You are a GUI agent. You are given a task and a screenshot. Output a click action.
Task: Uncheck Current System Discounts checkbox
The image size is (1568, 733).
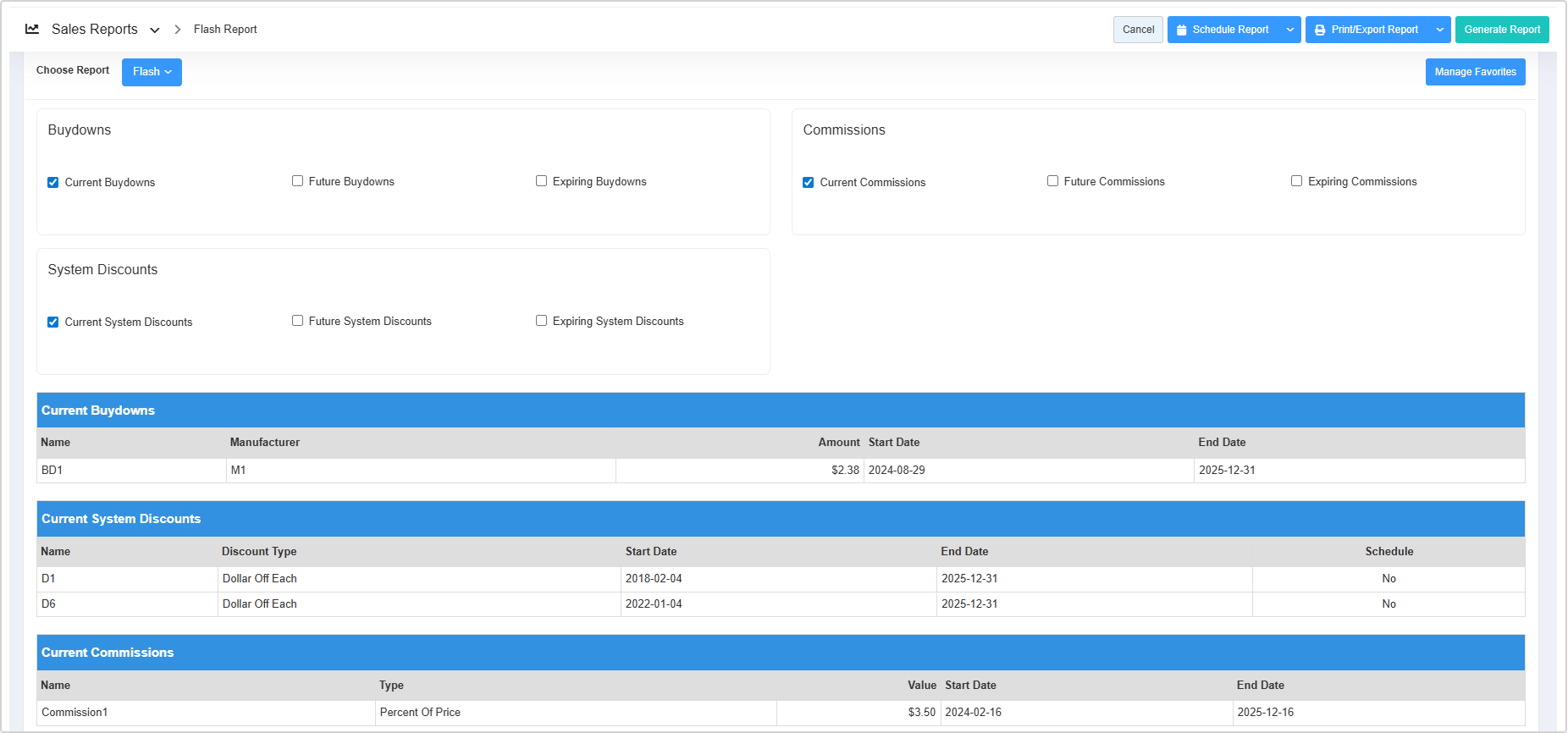pyautogui.click(x=53, y=322)
